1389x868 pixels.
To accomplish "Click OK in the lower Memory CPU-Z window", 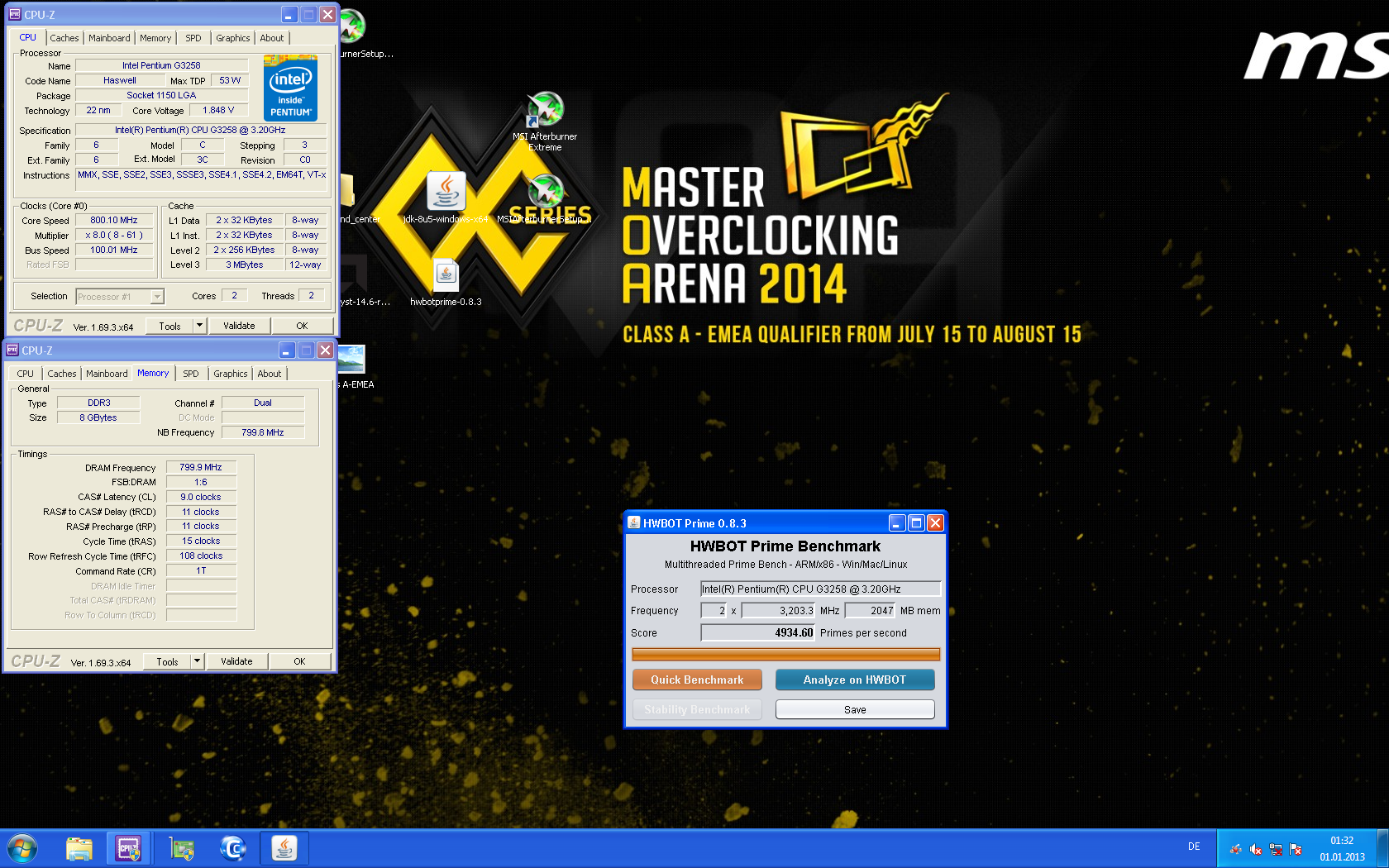I will point(299,661).
